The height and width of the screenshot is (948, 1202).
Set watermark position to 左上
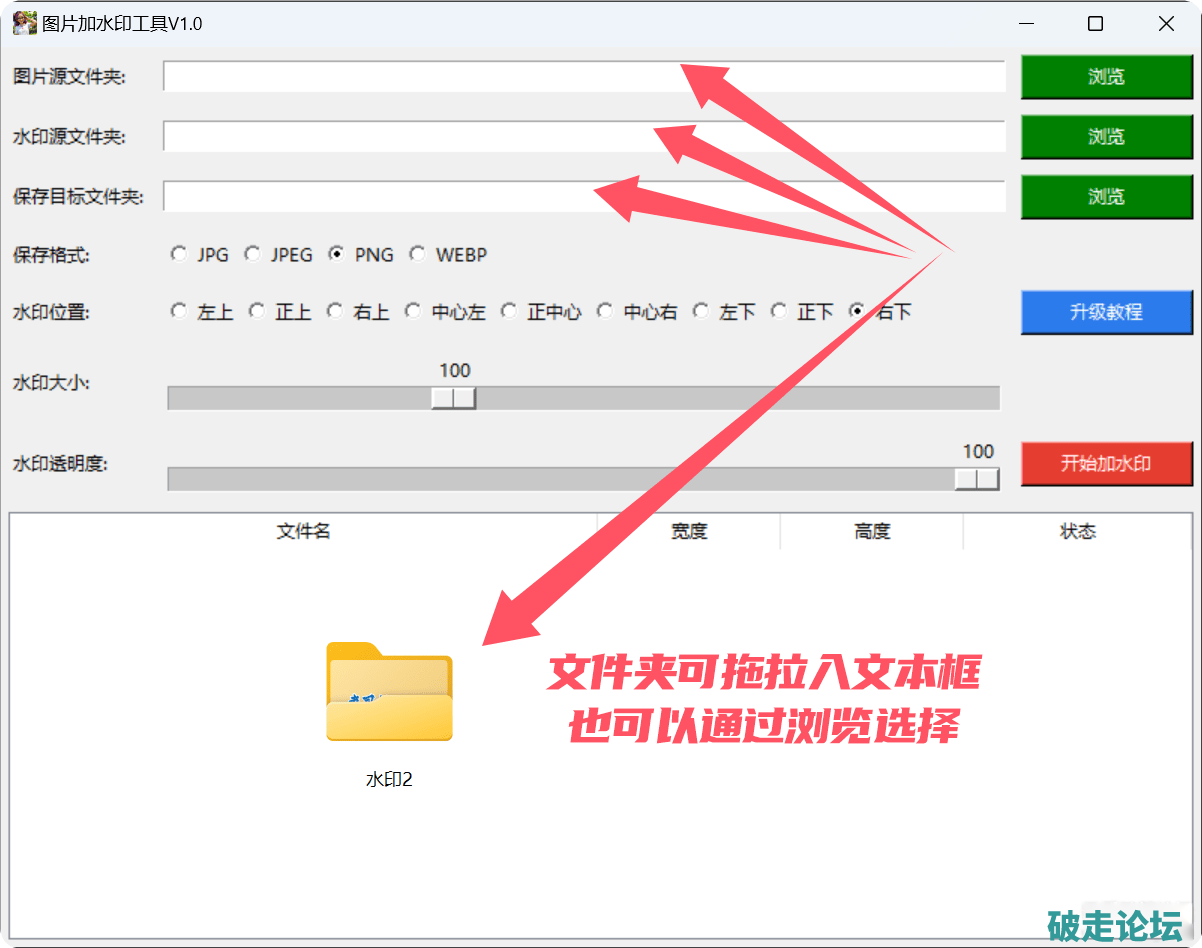pyautogui.click(x=179, y=311)
